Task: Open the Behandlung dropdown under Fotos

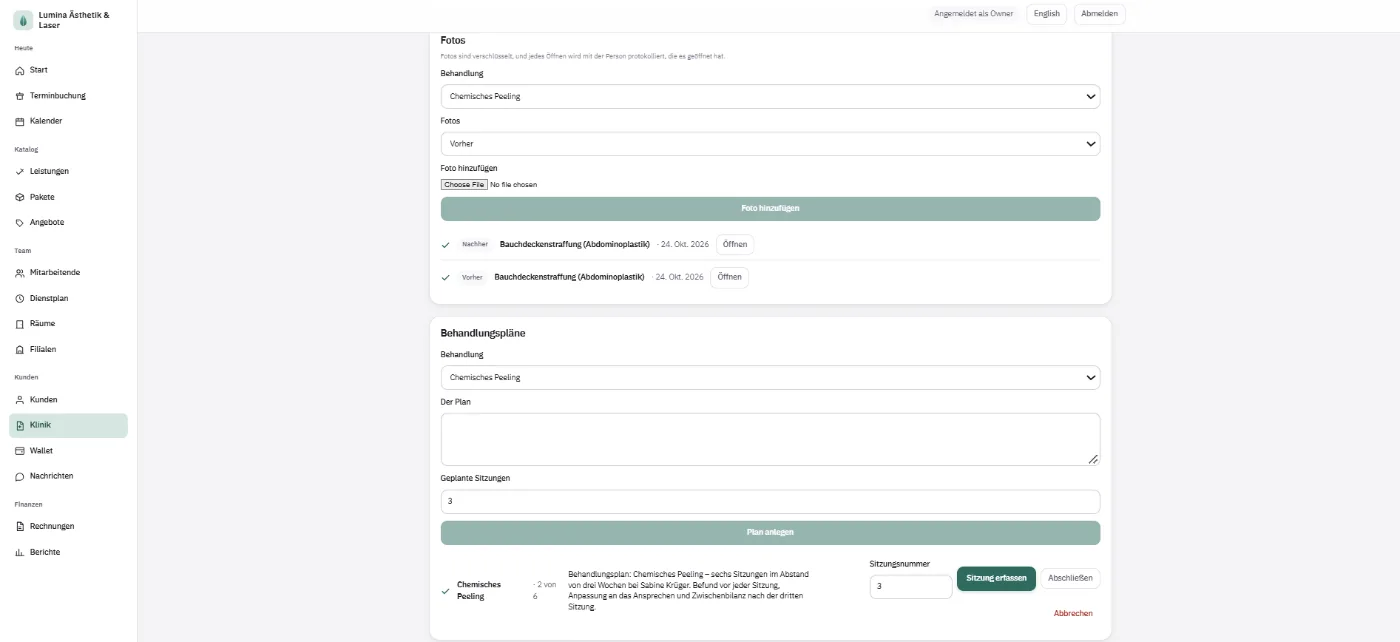Action: click(770, 97)
